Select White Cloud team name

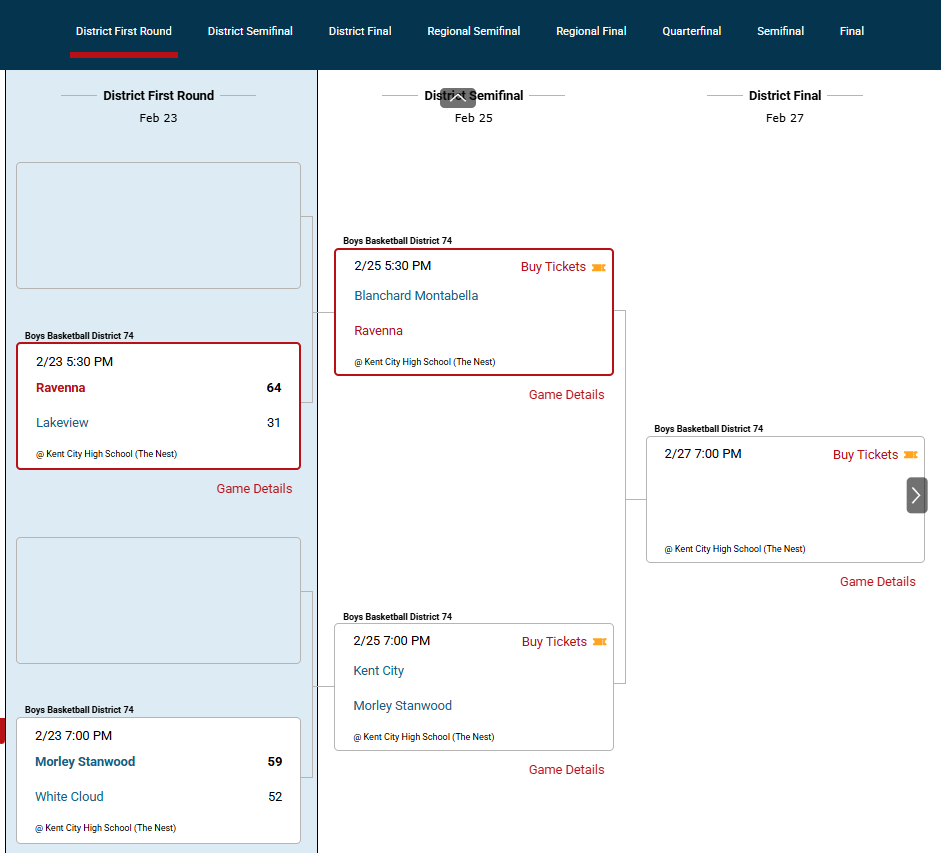69,797
